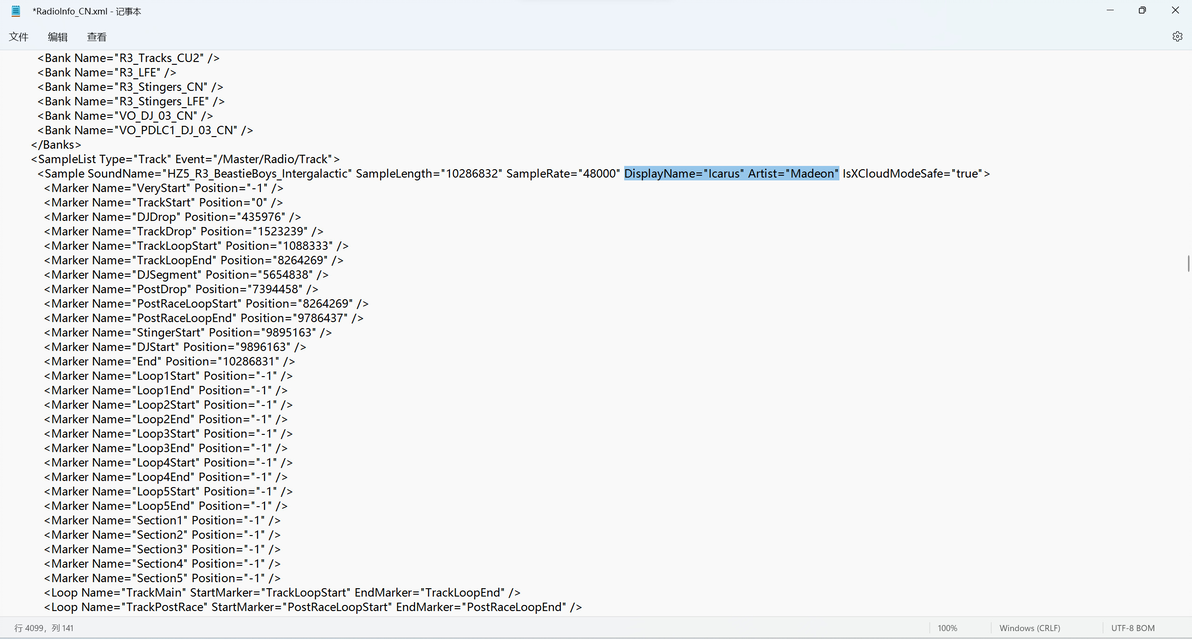Click the Loop Name="TrackMain" line

(x=282, y=593)
